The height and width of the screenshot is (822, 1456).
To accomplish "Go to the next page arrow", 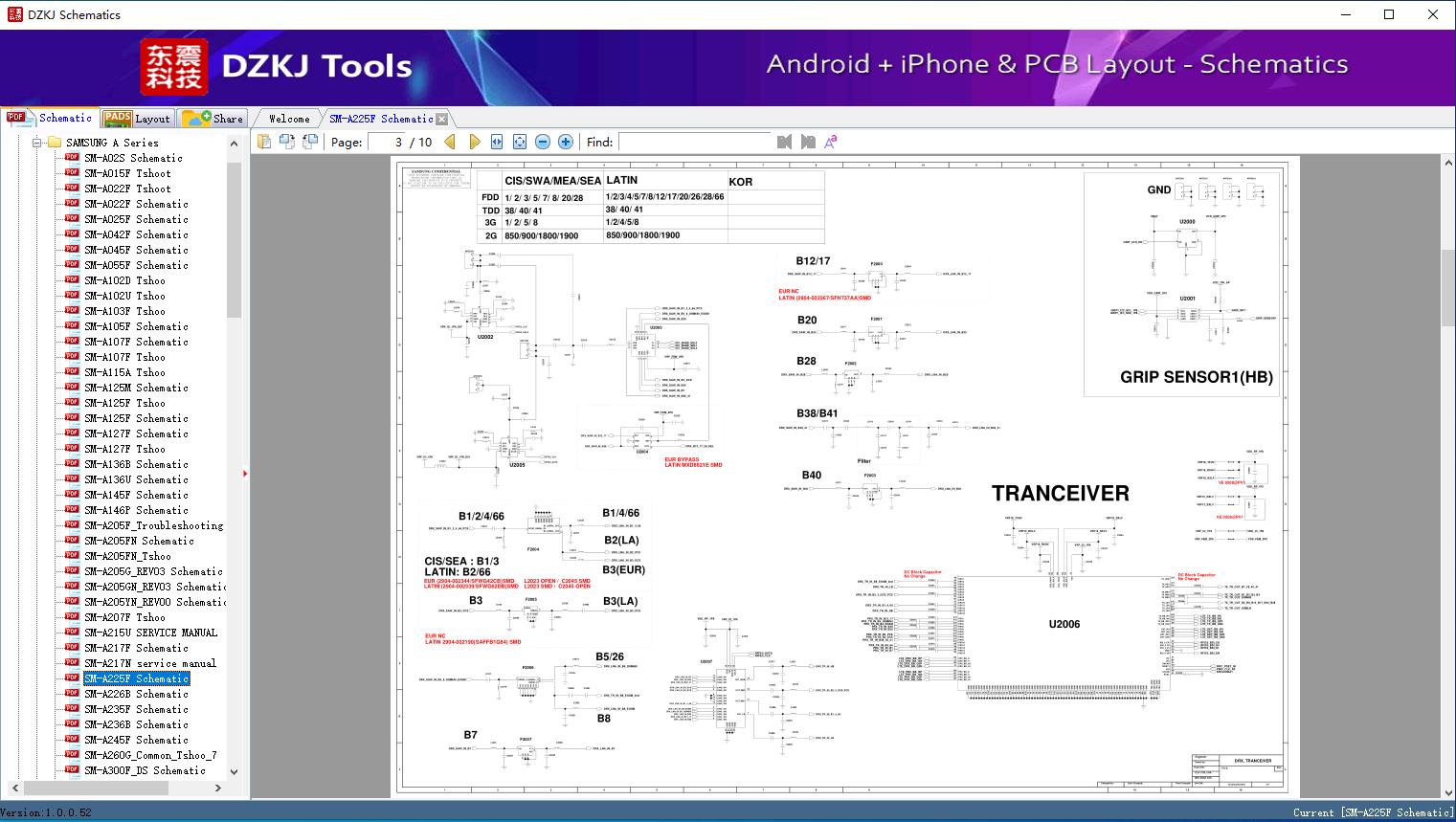I will click(474, 142).
